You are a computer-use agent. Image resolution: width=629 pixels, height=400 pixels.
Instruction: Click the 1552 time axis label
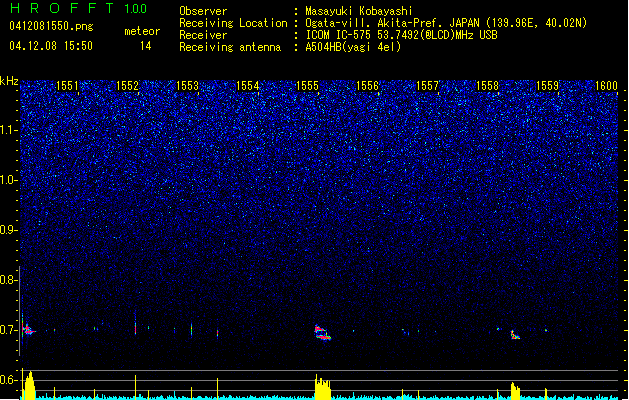tap(127, 86)
